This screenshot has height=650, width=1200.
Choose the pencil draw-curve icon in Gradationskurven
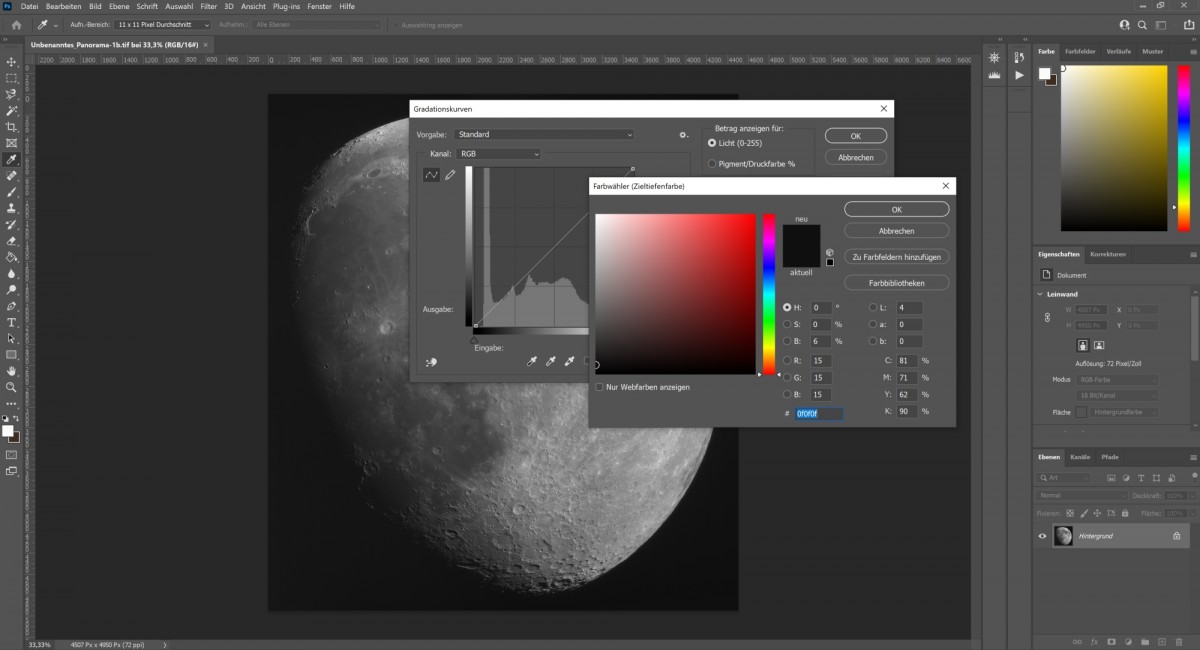[450, 175]
